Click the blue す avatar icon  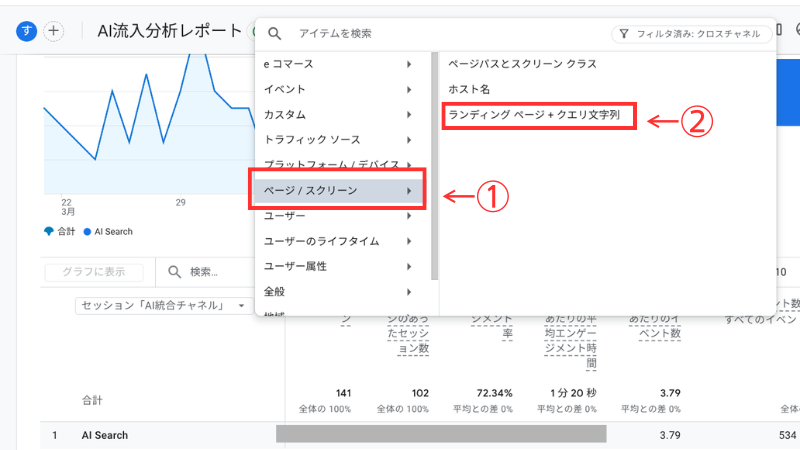(26, 31)
